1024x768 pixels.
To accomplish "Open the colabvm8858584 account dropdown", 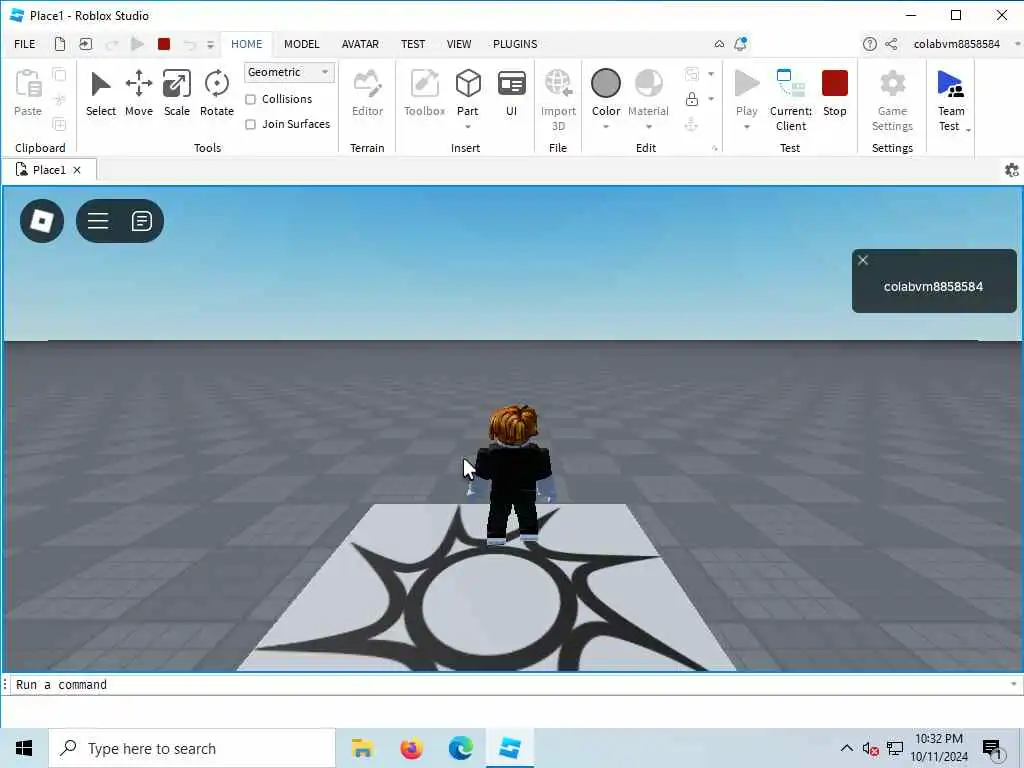I will coord(1017,44).
